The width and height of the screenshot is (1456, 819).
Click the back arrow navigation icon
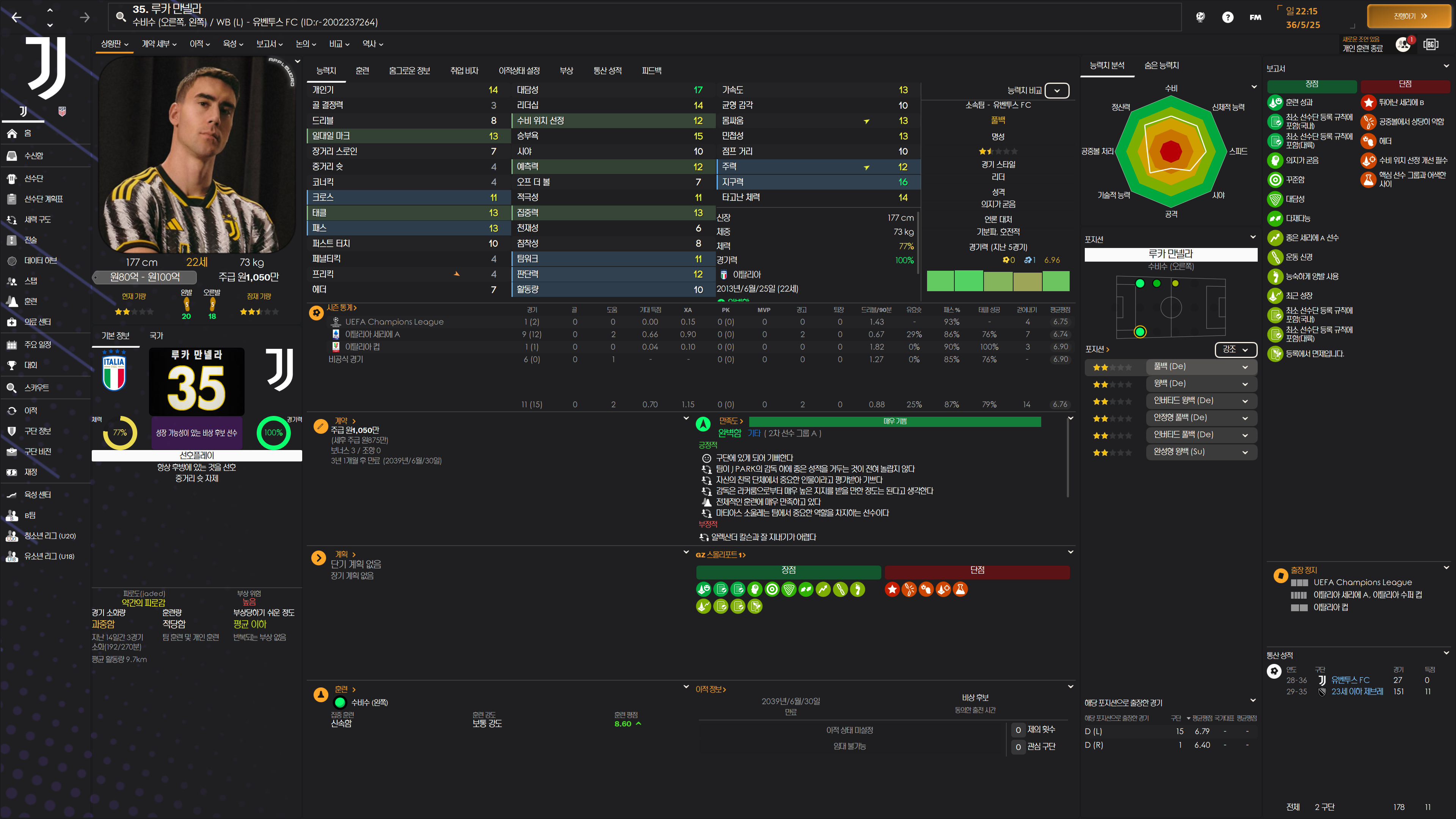pyautogui.click(x=16, y=17)
